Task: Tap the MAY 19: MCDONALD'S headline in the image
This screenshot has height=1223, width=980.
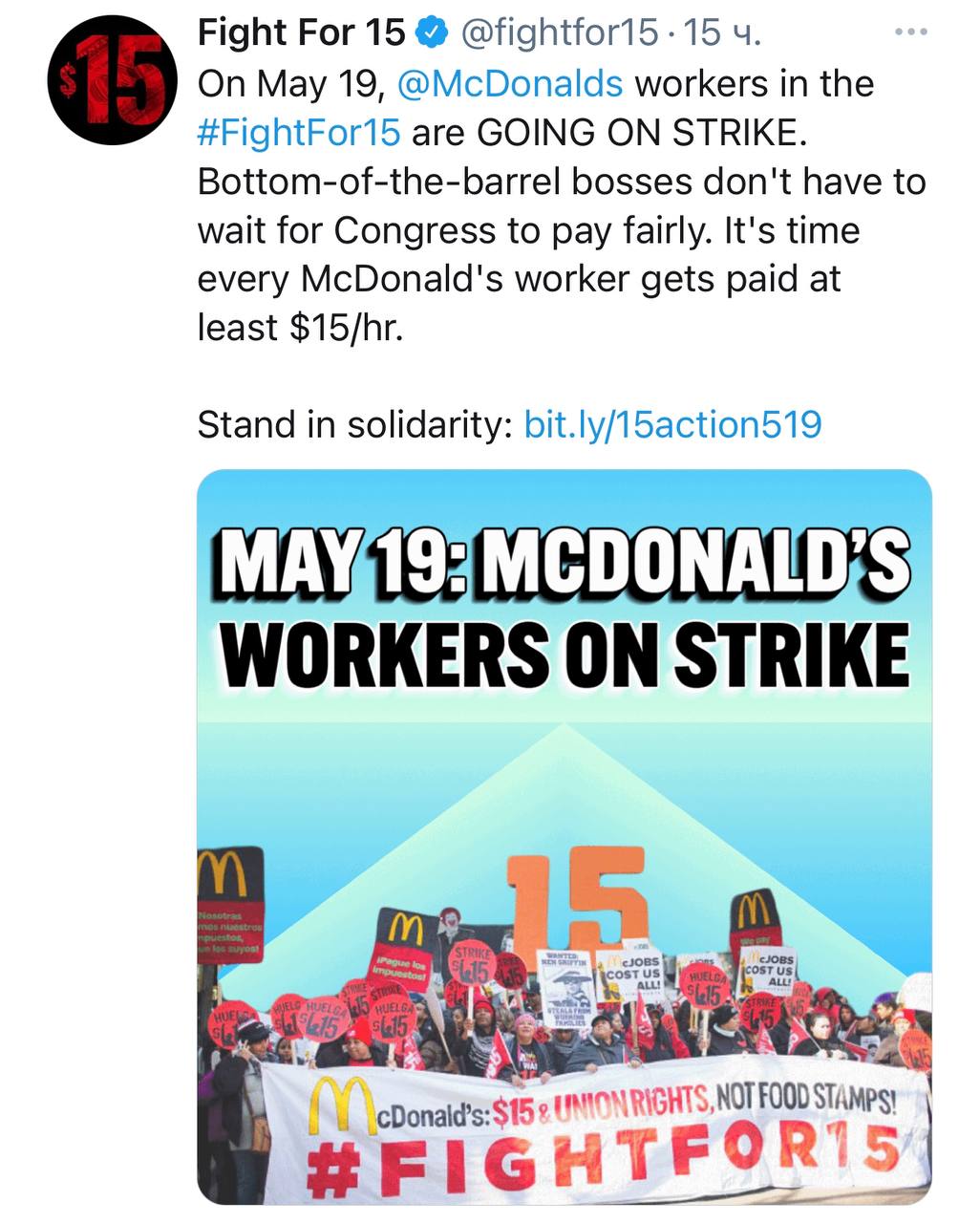Action: click(563, 562)
